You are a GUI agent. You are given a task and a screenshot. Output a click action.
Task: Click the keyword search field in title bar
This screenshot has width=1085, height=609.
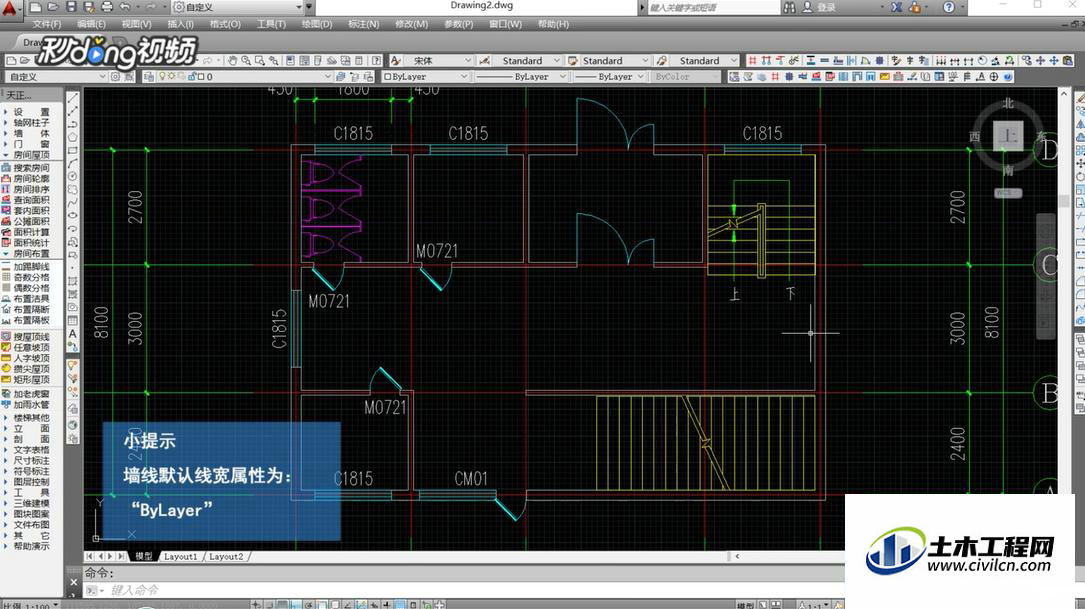pos(712,7)
